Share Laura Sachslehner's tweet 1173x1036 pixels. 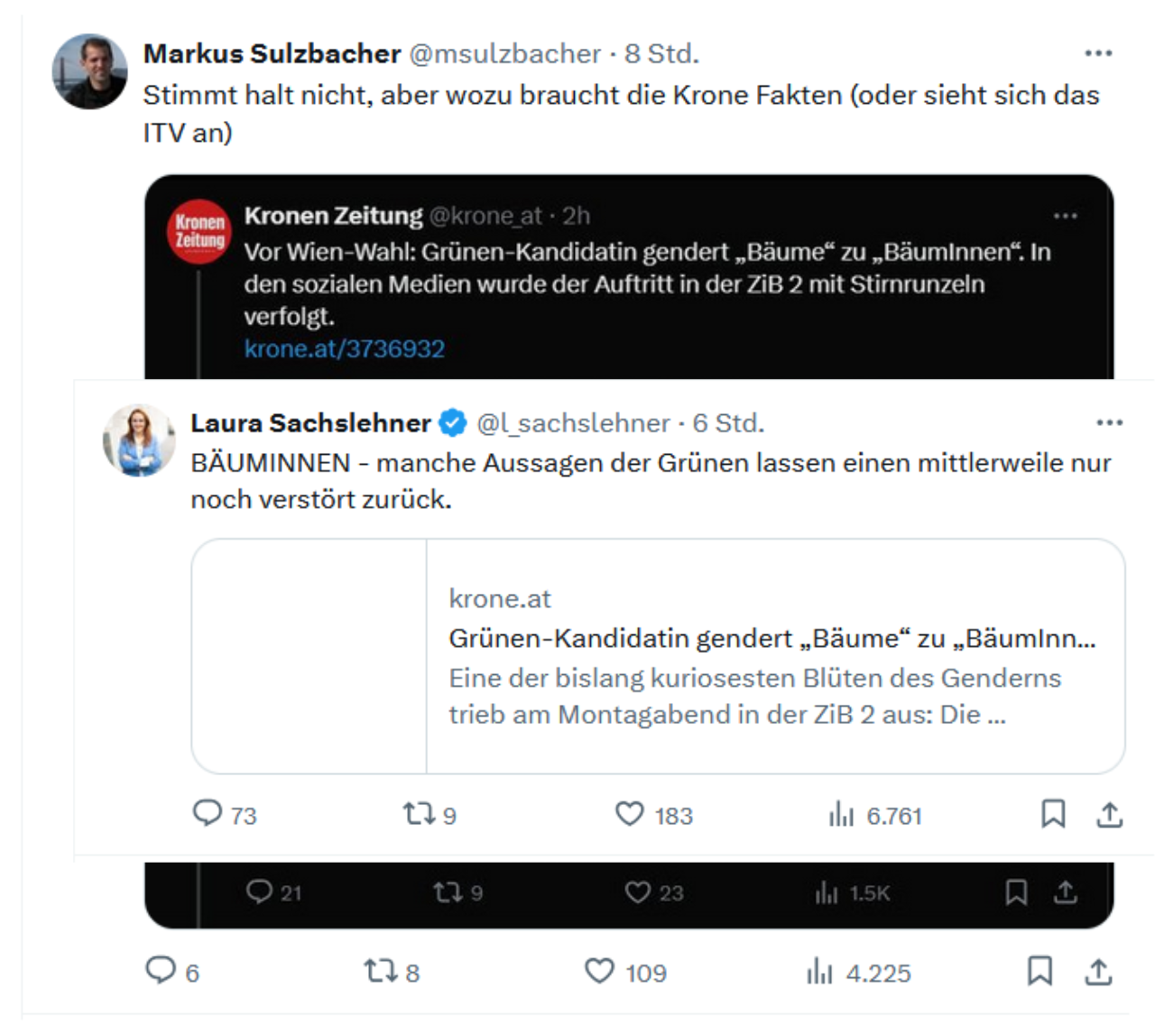[1109, 814]
